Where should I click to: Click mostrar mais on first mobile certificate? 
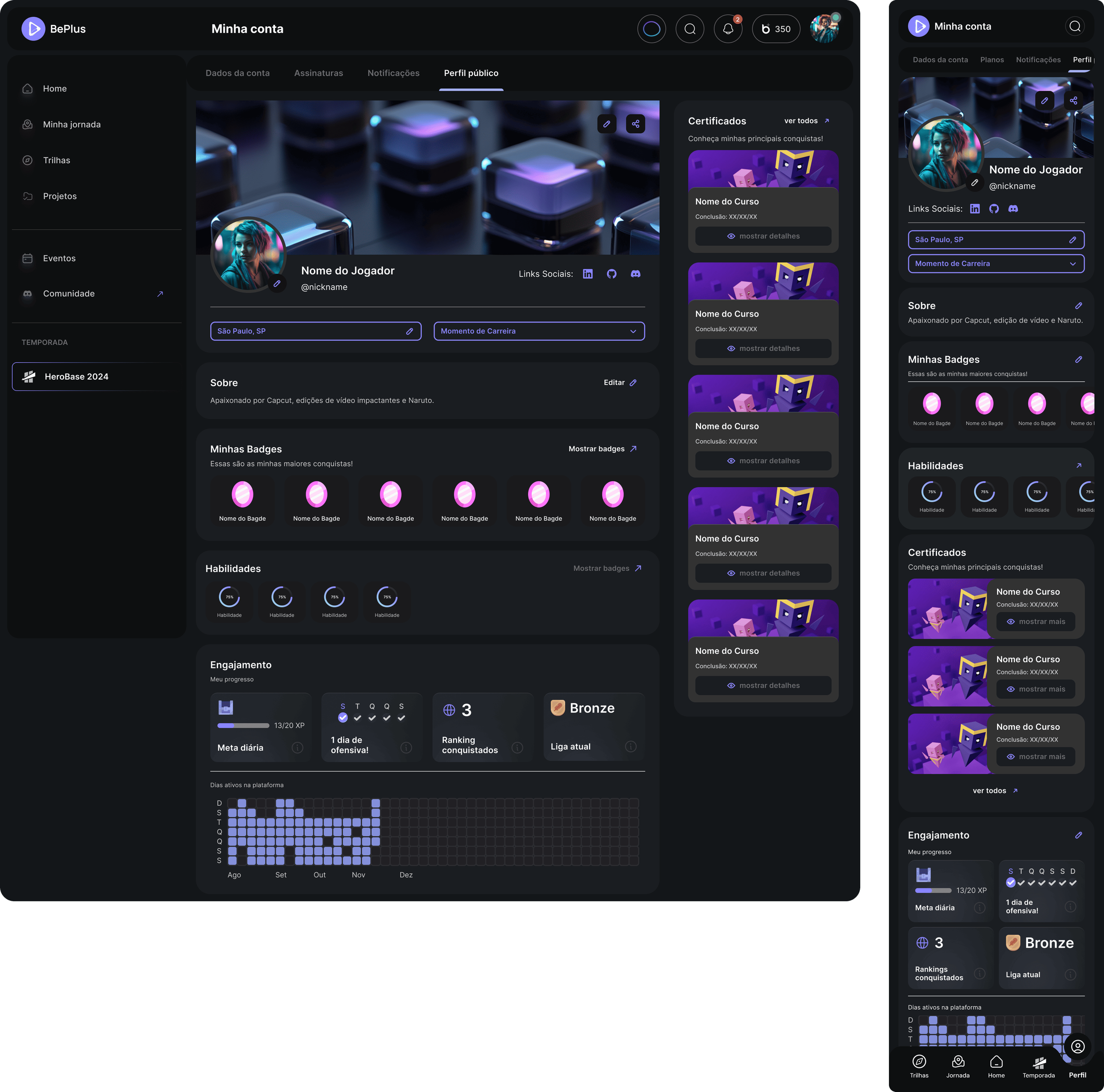1036,622
